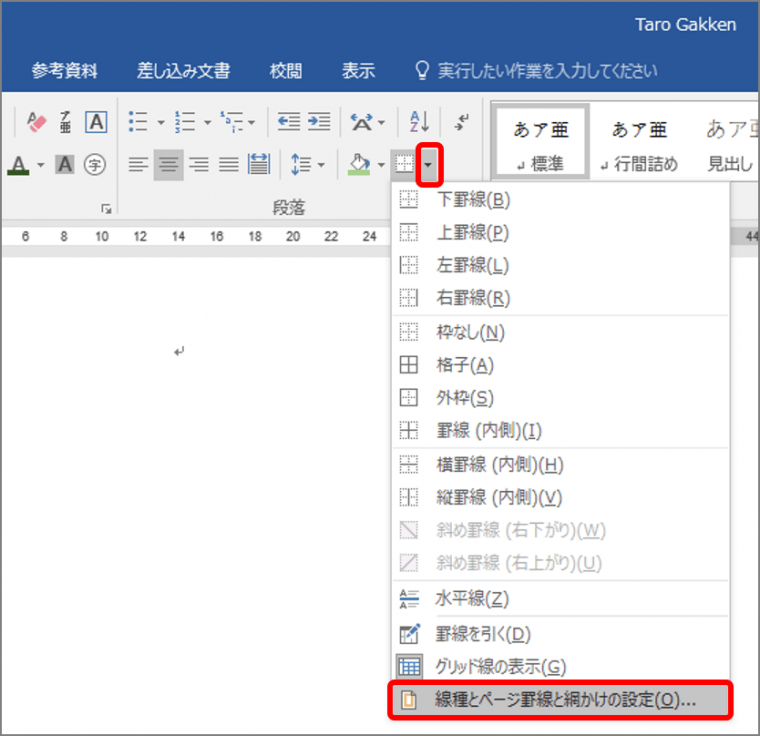Click the clear all formatting eraser icon
Image resolution: width=760 pixels, height=736 pixels.
[x=36, y=122]
